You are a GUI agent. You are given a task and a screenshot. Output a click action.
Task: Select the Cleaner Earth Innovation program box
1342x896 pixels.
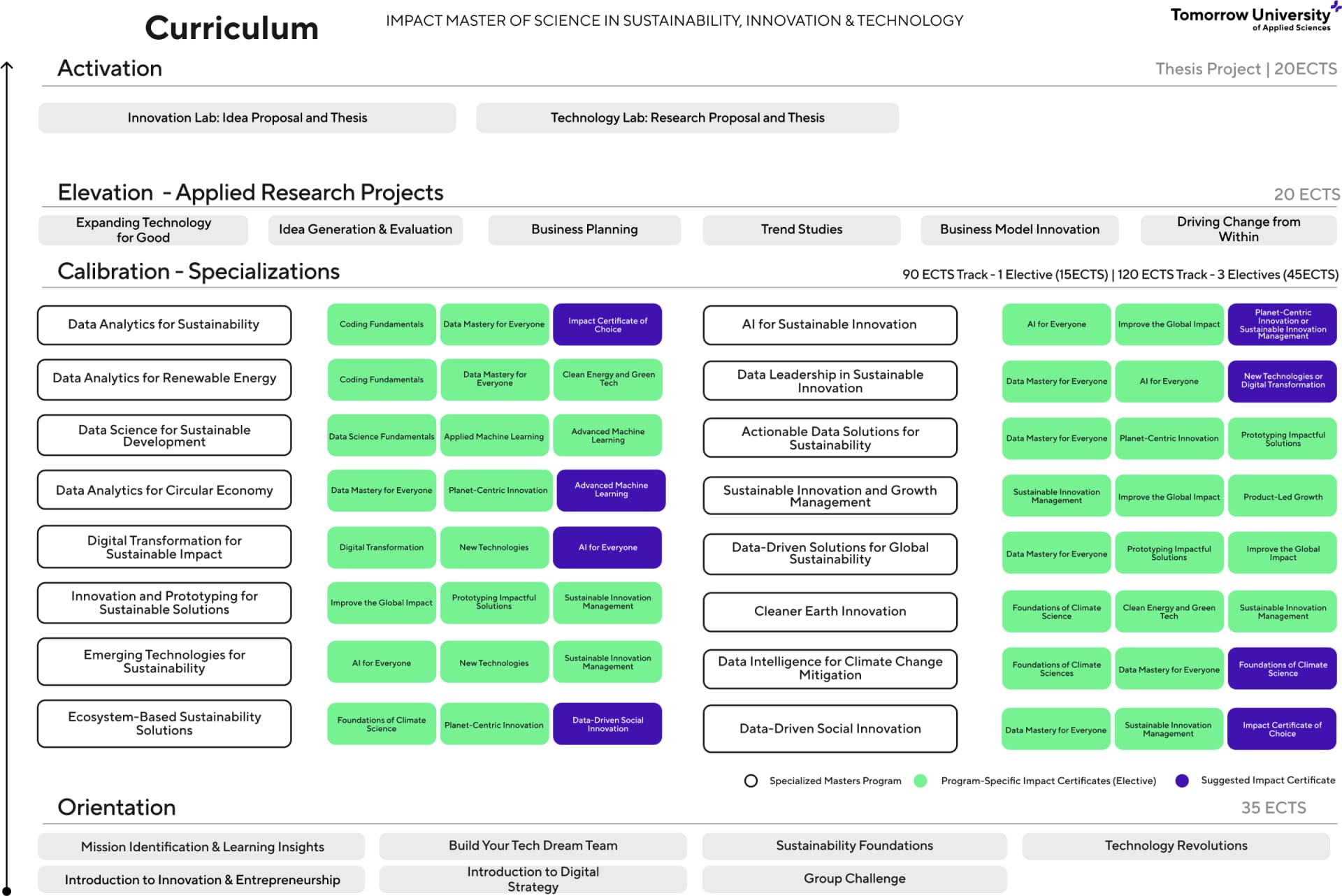click(829, 612)
